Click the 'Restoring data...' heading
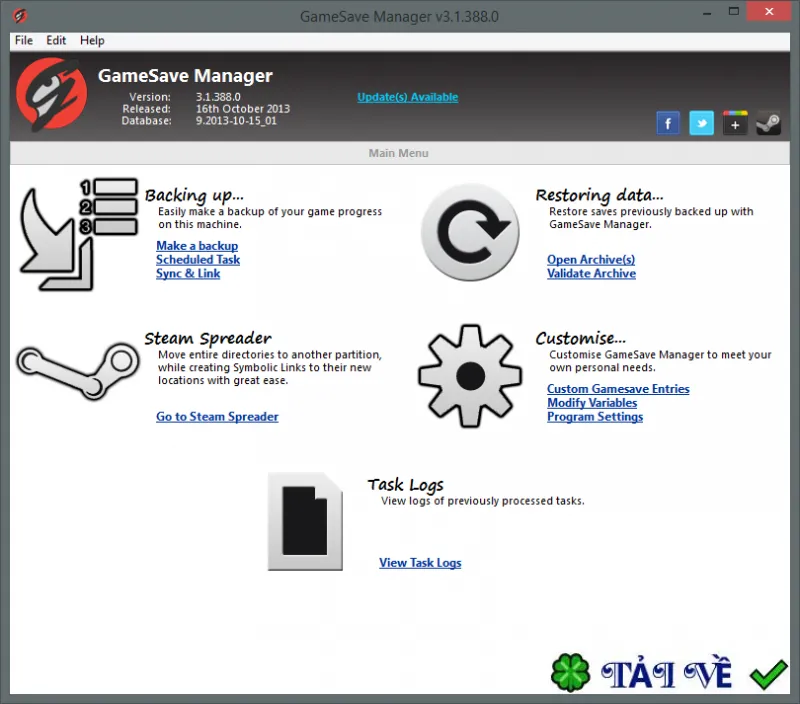This screenshot has width=800, height=704. 599,195
